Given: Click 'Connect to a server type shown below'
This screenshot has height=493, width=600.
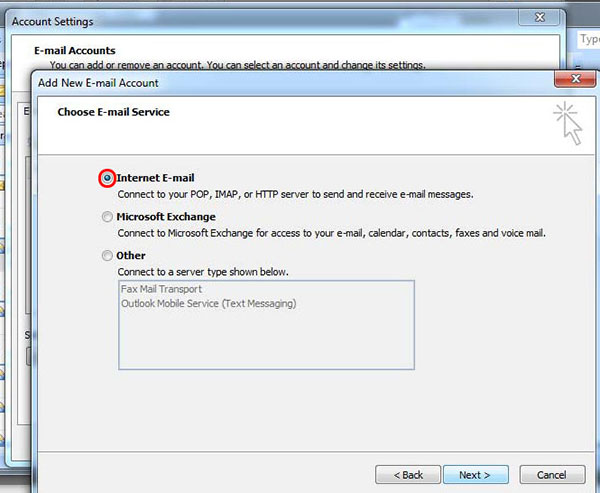Looking at the screenshot, I should (x=203, y=272).
